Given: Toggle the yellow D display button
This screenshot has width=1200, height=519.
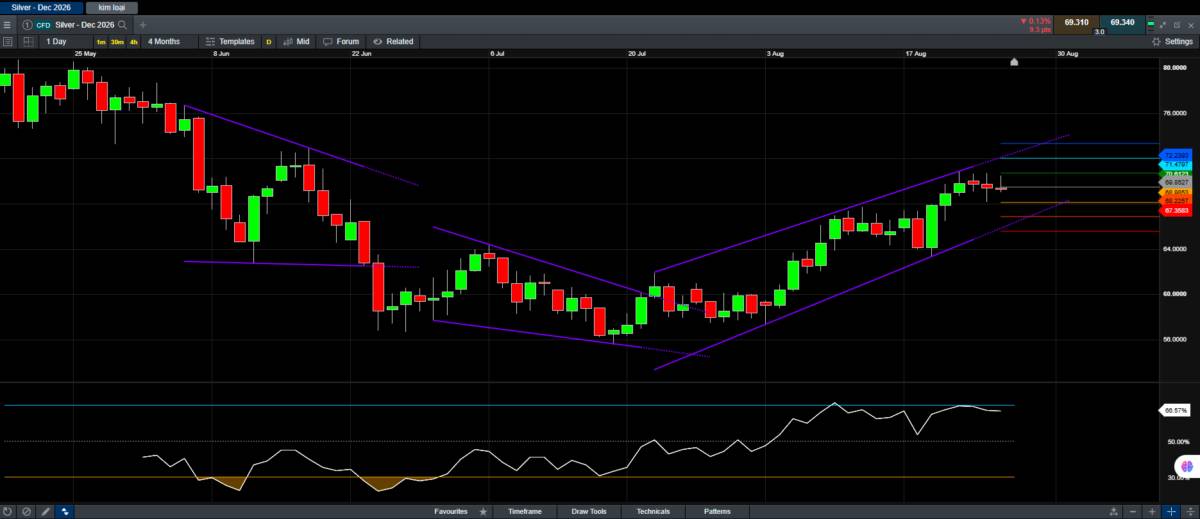Looking at the screenshot, I should (268, 42).
